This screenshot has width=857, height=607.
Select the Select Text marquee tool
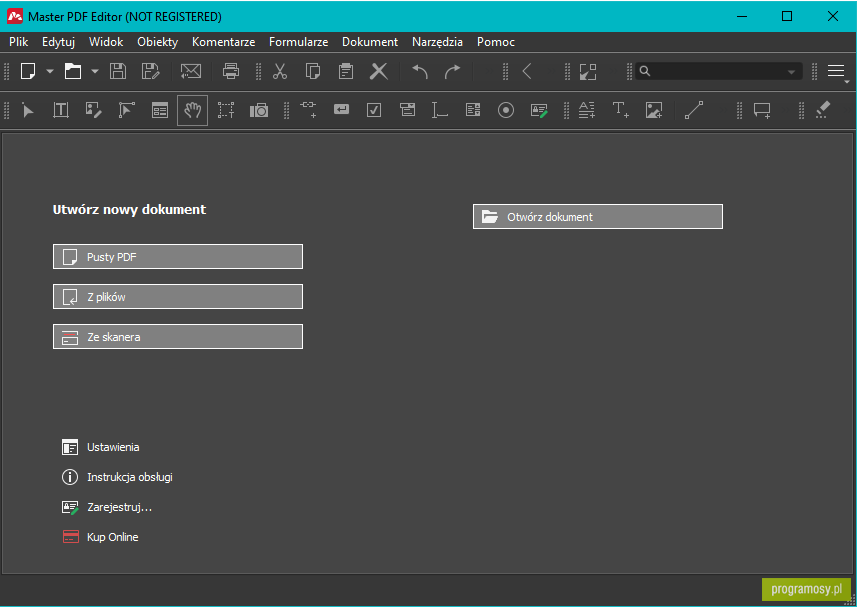226,110
